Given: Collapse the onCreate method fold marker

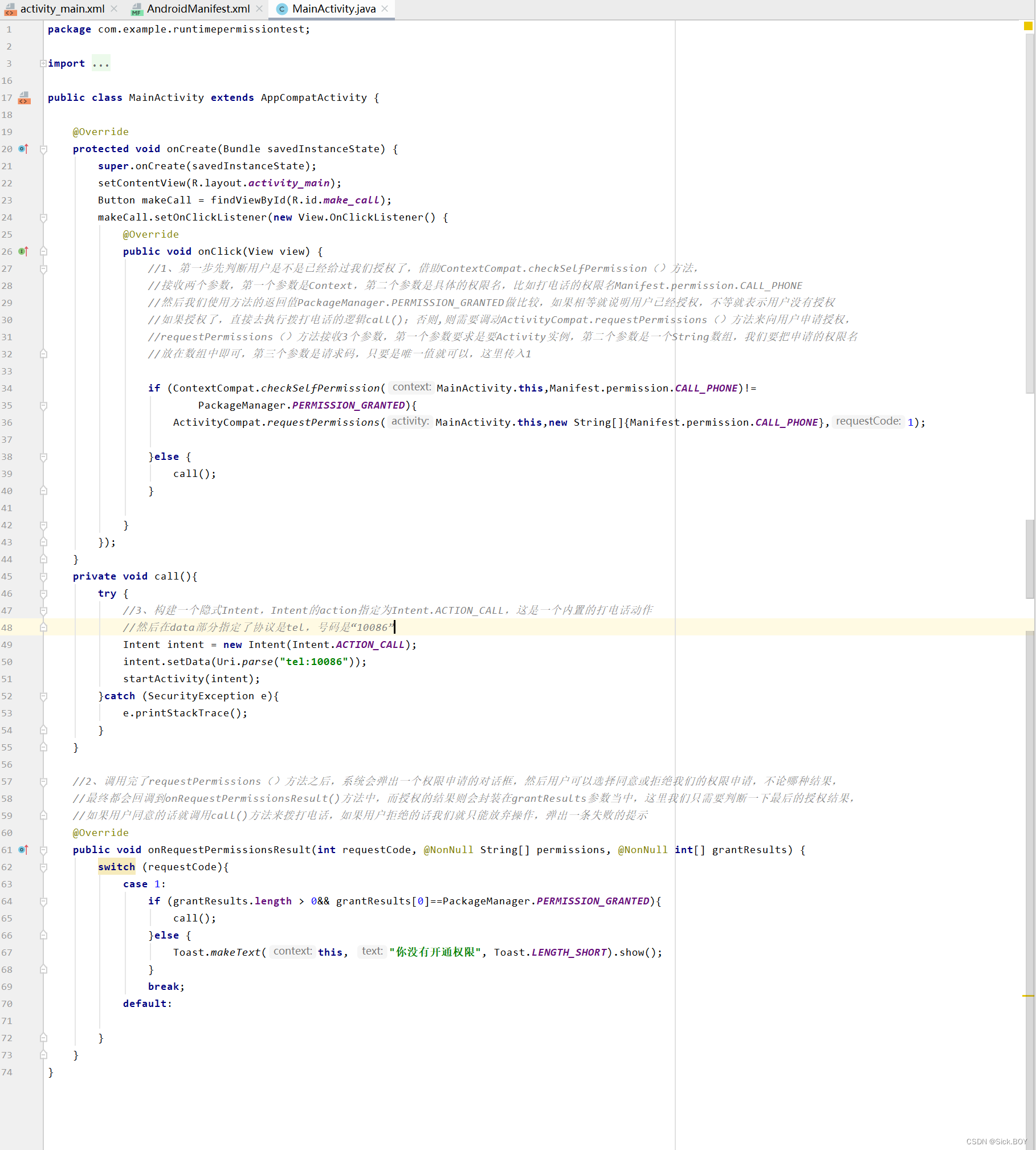Looking at the screenshot, I should coord(43,149).
